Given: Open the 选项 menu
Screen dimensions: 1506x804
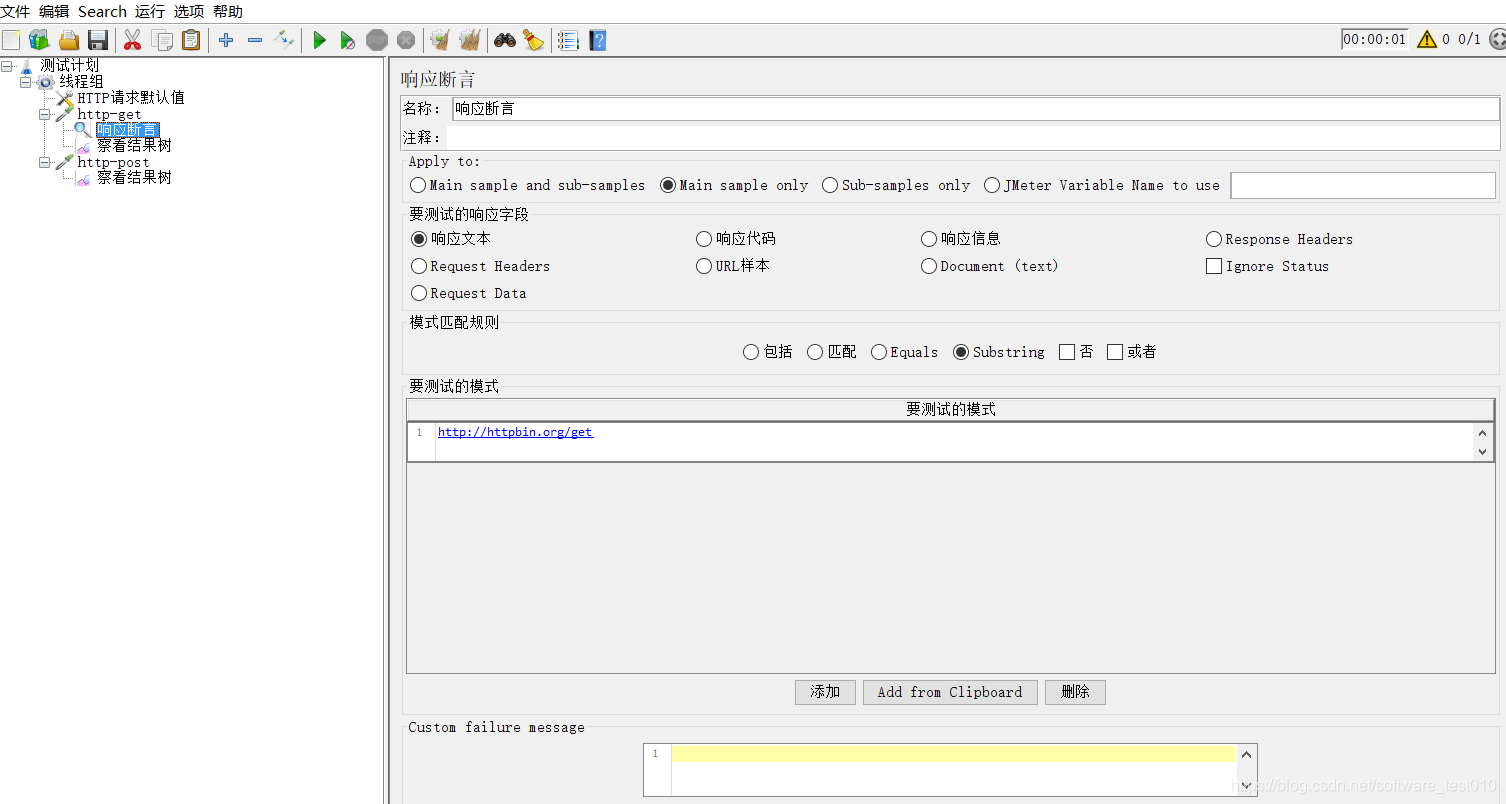Looking at the screenshot, I should pyautogui.click(x=189, y=12).
